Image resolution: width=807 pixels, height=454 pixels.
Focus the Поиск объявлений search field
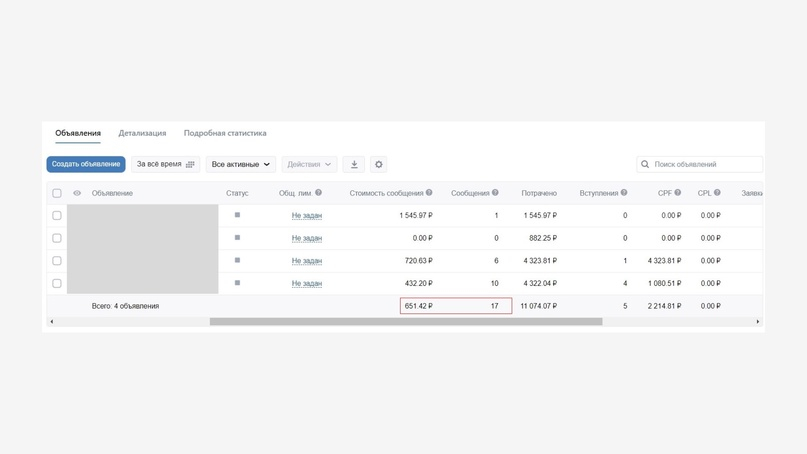point(699,164)
